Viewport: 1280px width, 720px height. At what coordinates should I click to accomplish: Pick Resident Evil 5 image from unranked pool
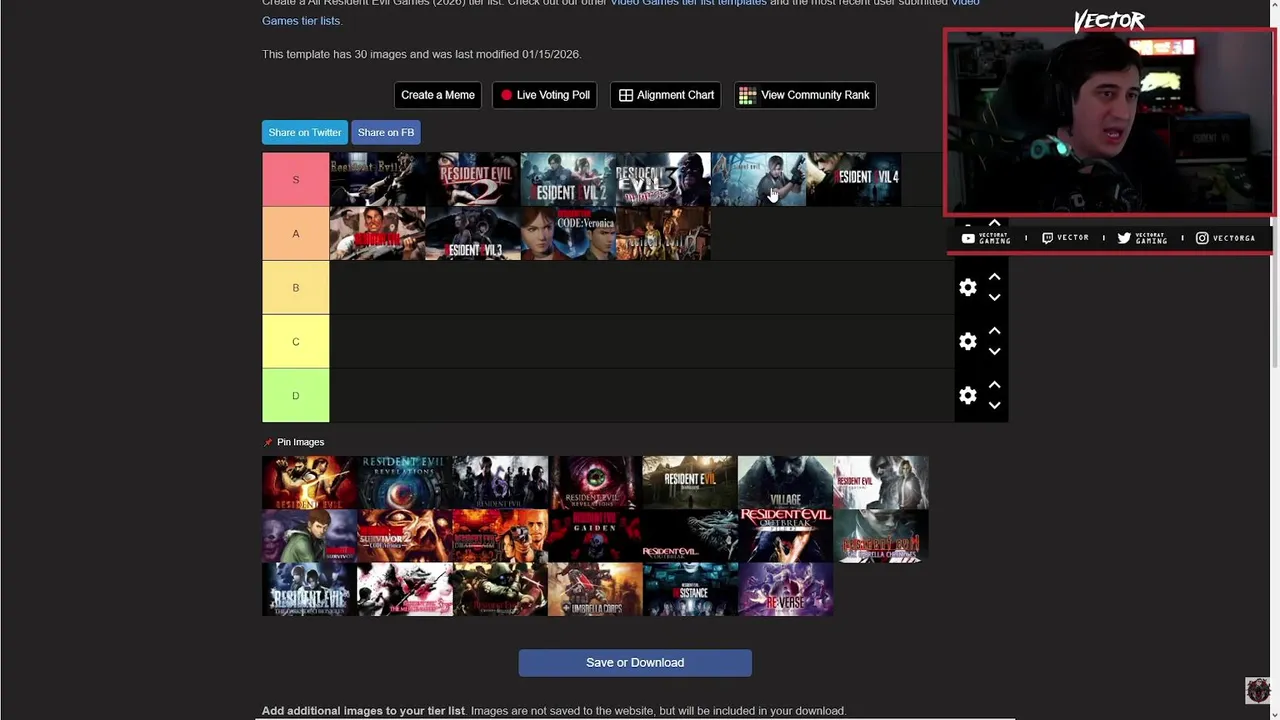309,482
